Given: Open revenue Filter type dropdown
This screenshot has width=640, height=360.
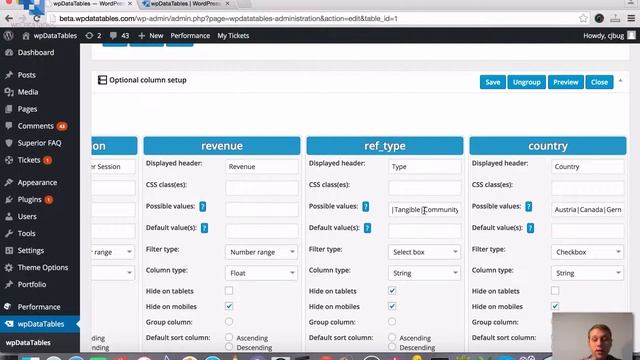Looking at the screenshot, I should tap(261, 252).
